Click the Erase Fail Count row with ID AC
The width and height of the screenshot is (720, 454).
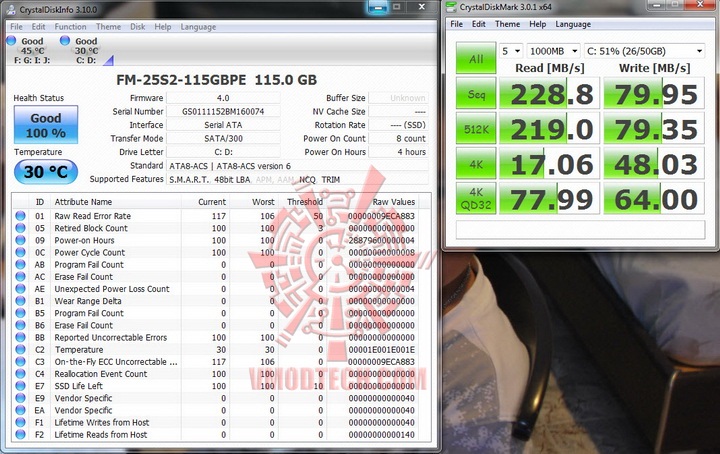coord(221,276)
